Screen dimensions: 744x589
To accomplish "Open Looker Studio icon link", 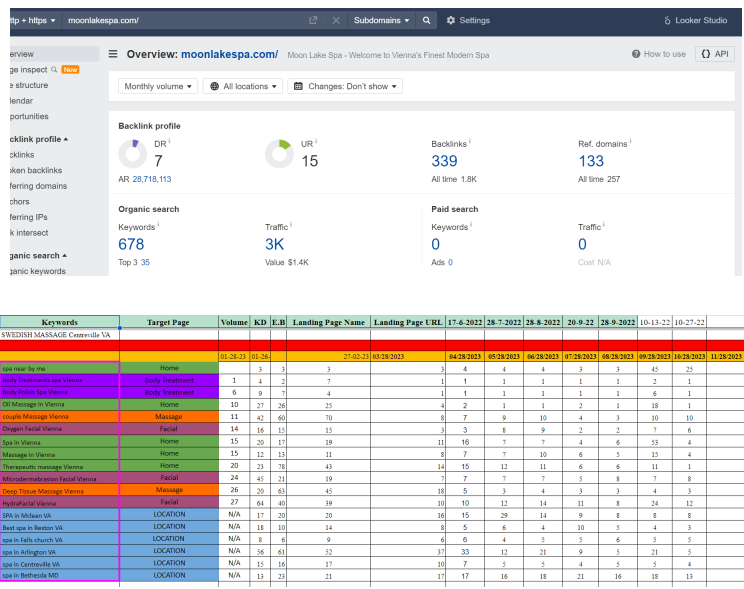I will [667, 20].
